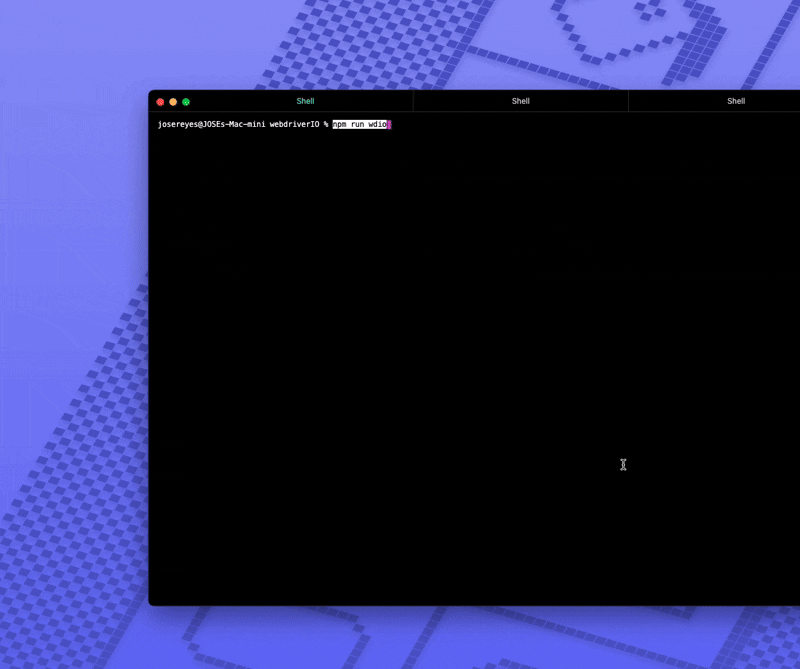Click the divider between first and second Shell tabs
This screenshot has width=800, height=669.
point(413,101)
